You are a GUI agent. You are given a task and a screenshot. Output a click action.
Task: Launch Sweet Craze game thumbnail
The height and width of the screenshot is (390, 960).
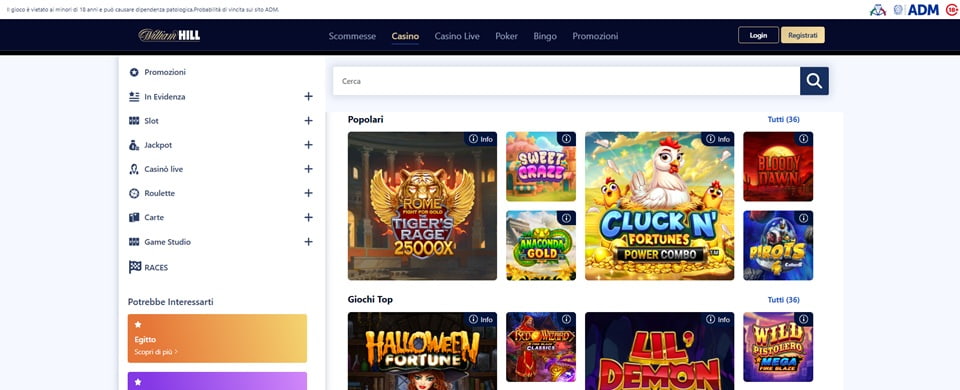point(541,167)
